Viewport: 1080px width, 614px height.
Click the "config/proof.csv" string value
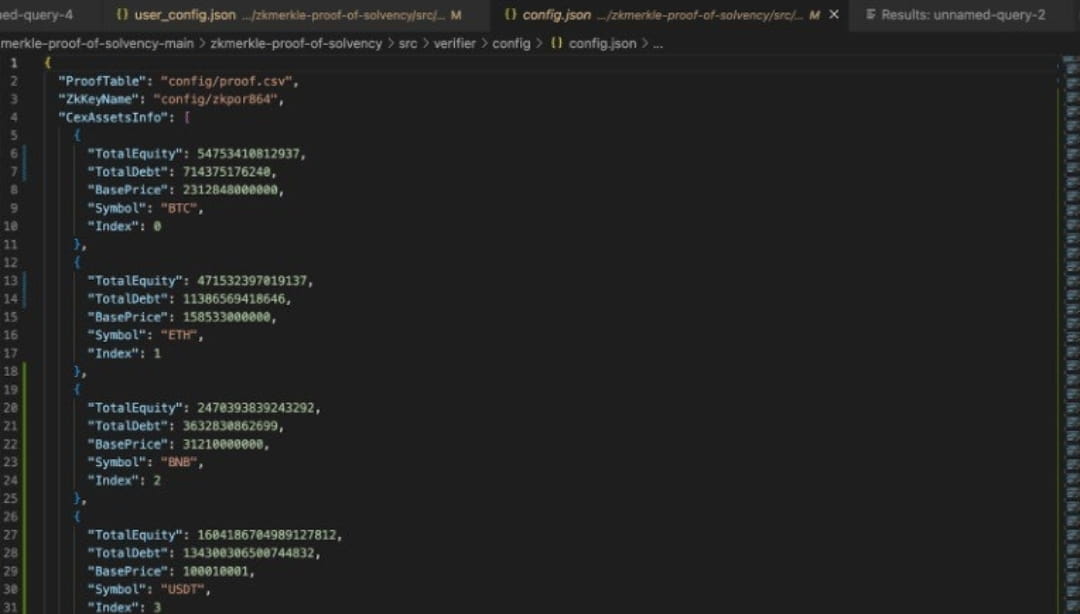click(226, 81)
